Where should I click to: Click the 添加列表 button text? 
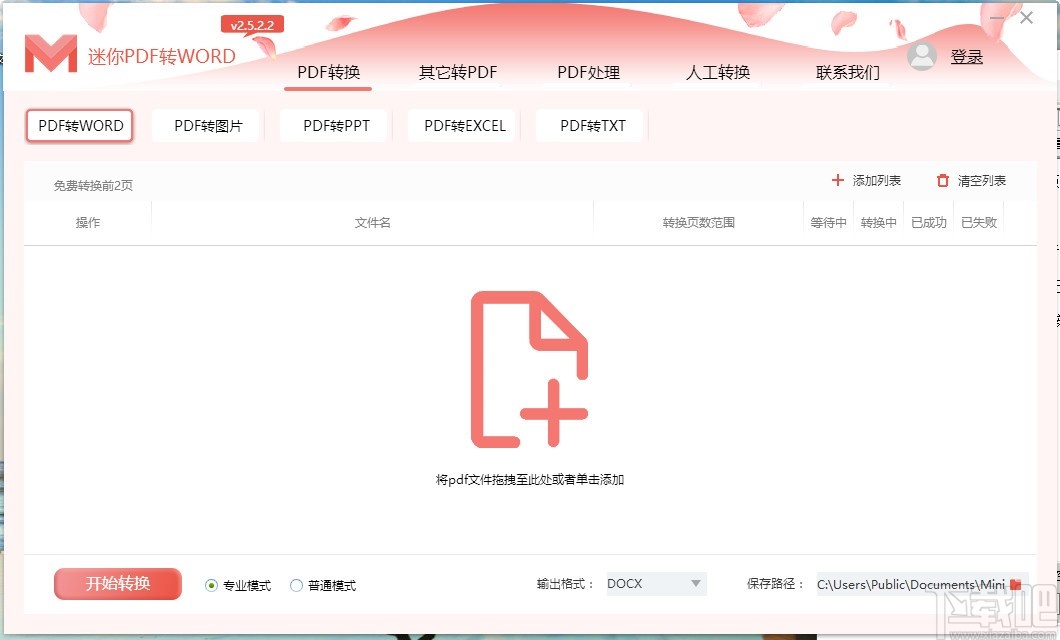point(877,180)
